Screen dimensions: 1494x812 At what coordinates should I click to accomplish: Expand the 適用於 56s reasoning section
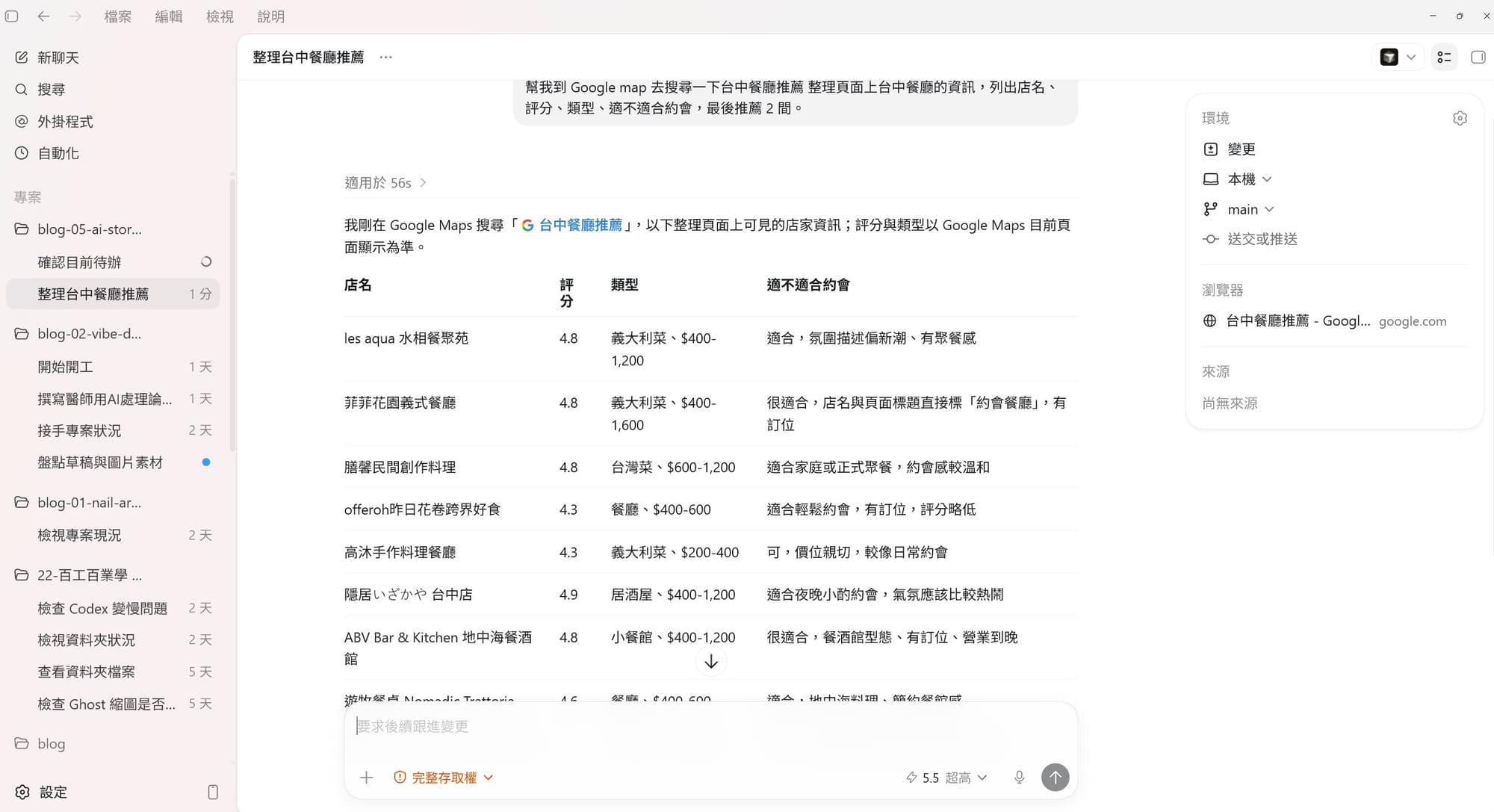click(x=385, y=183)
